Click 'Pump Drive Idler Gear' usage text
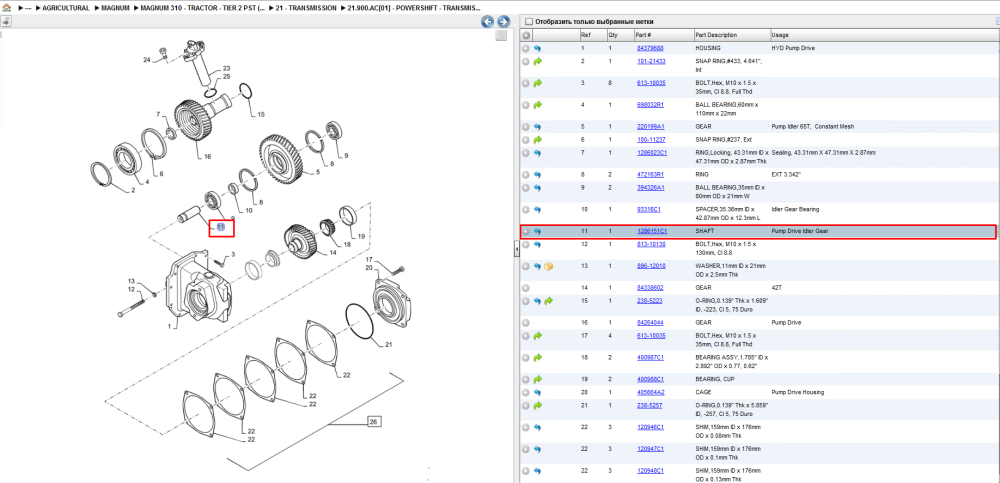Screen dimensions: 1000x483 799,231
